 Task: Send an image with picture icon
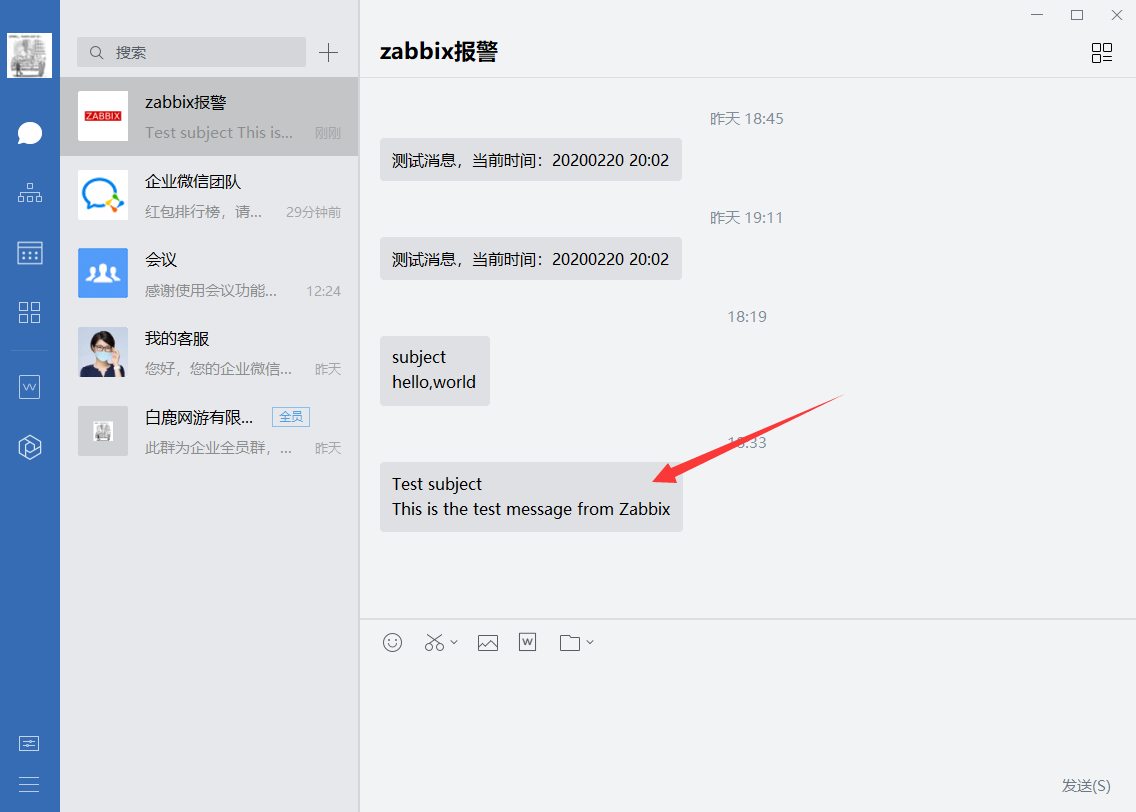[x=488, y=643]
